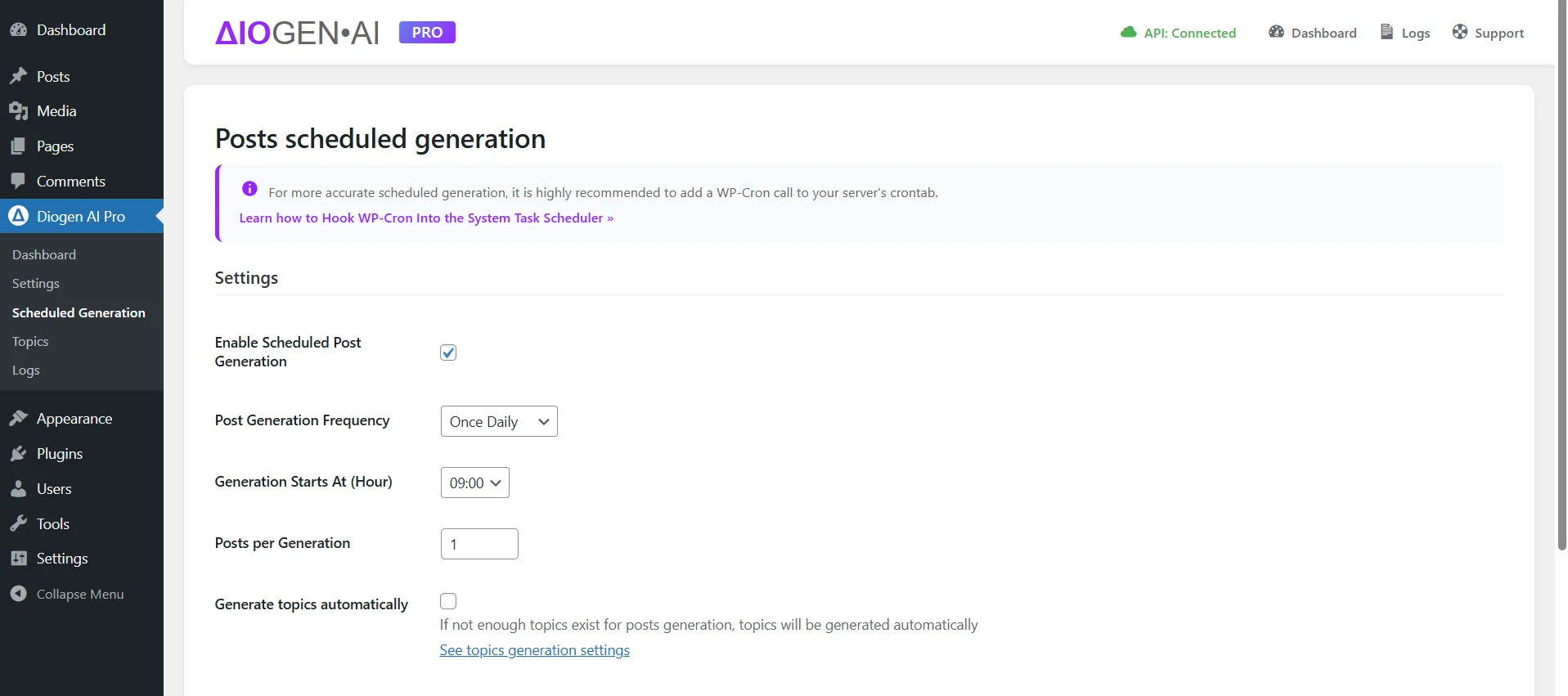The image size is (1568, 696).
Task: Click the Posts per Generation number field
Action: pos(479,544)
